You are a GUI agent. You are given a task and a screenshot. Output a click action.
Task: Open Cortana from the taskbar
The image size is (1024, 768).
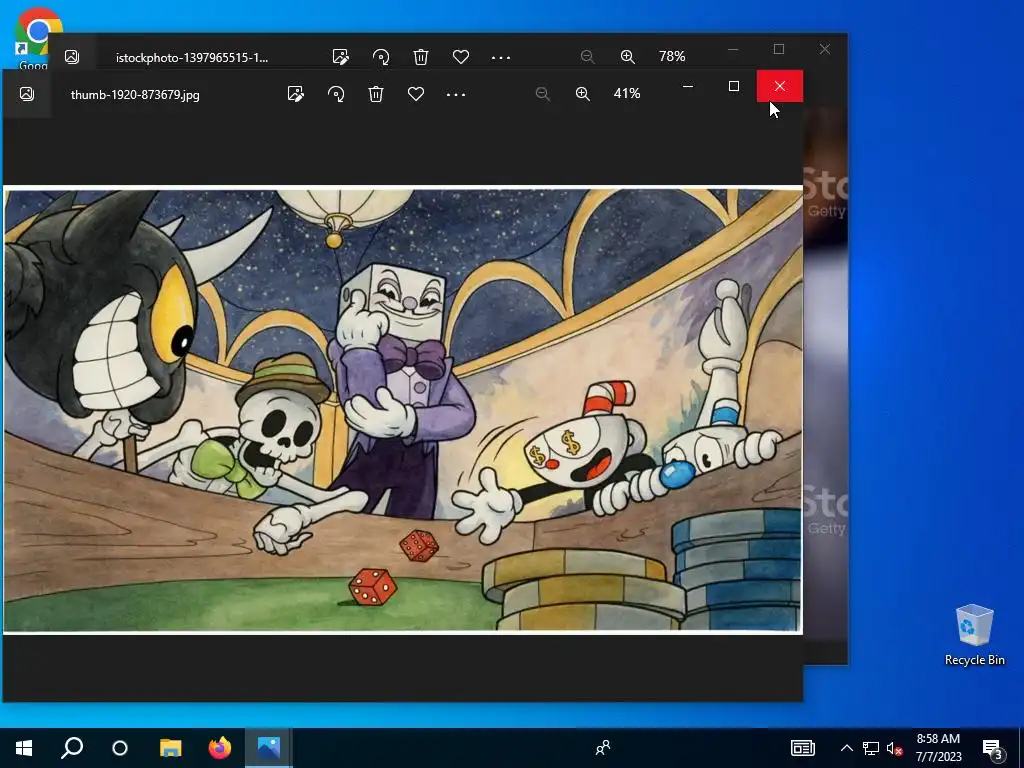[x=120, y=748]
